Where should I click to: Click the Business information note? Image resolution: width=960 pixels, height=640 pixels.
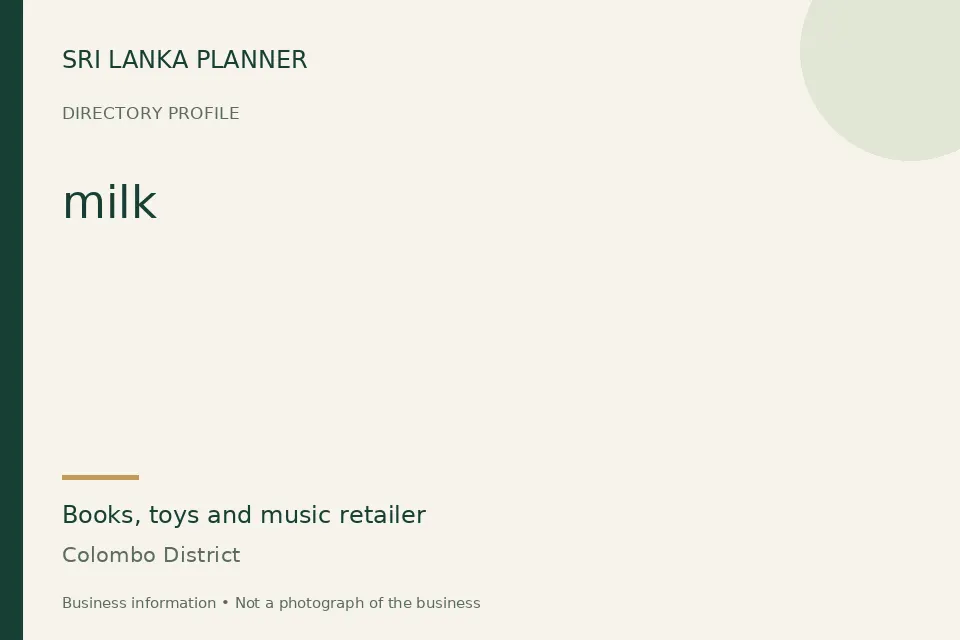click(x=139, y=603)
